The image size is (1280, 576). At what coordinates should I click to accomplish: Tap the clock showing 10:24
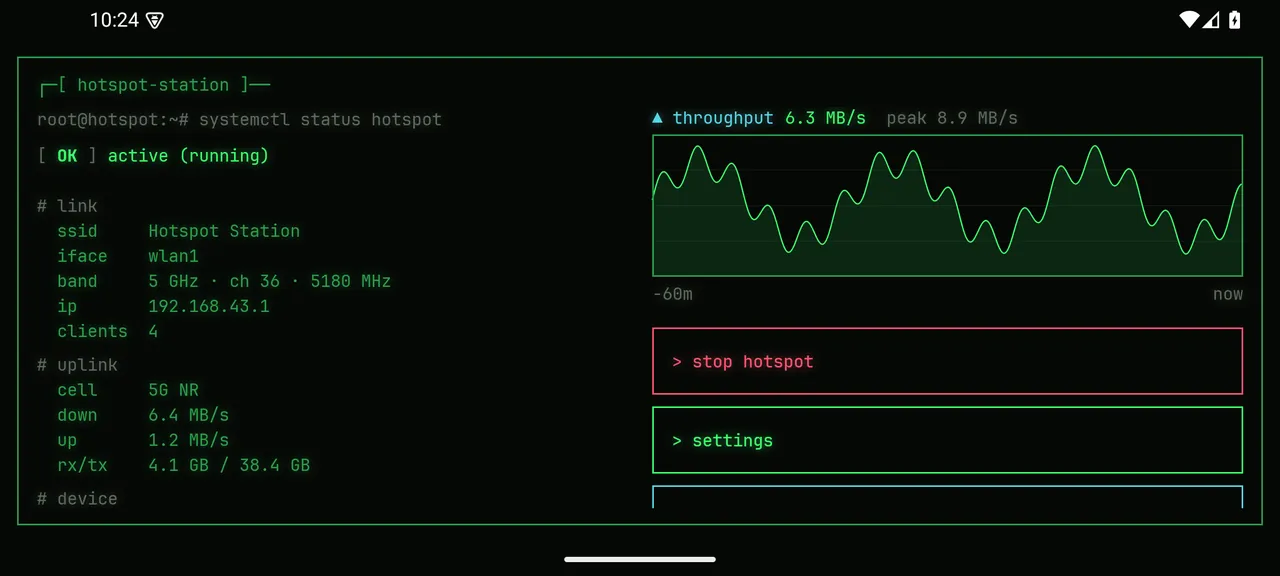pos(114,20)
